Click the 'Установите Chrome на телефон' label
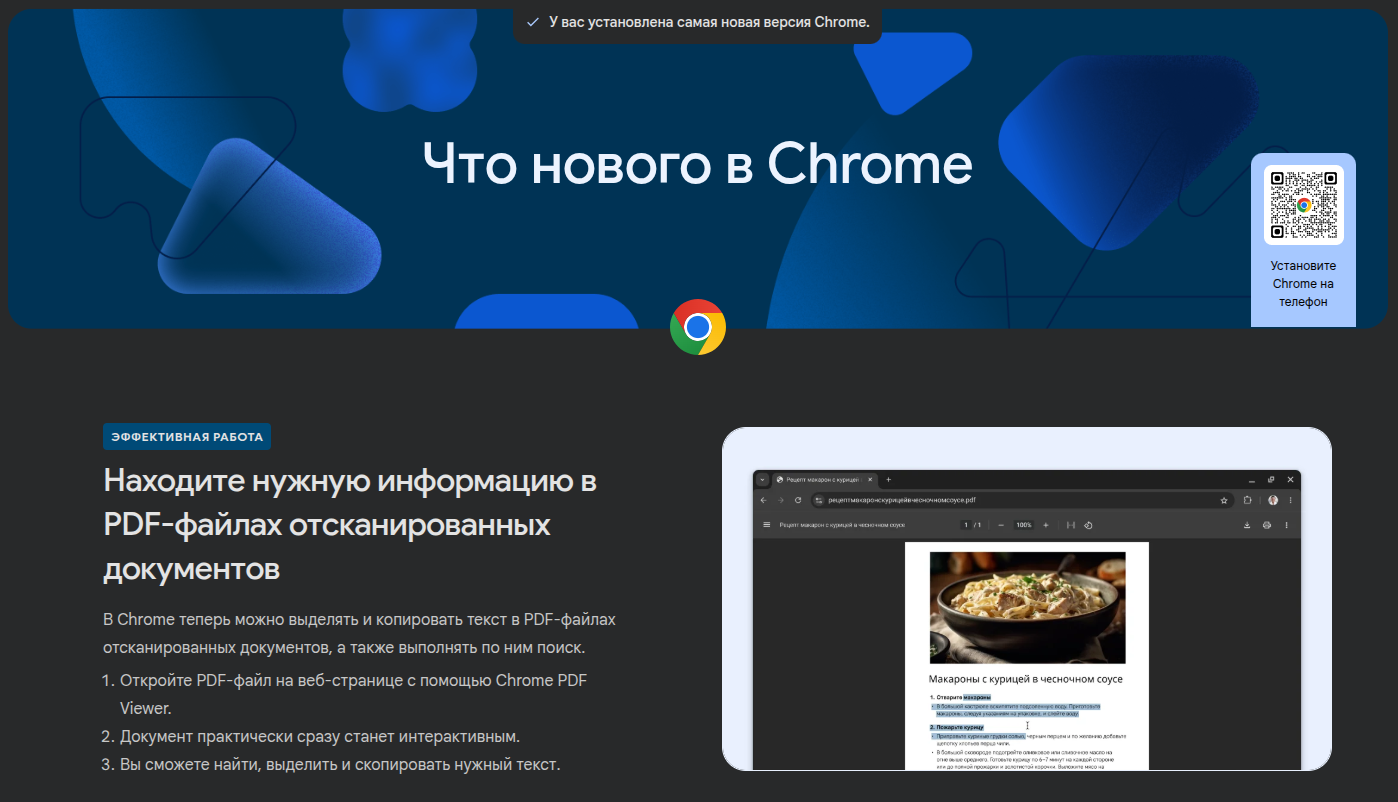Viewport: 1398px width, 802px height. [x=1303, y=284]
